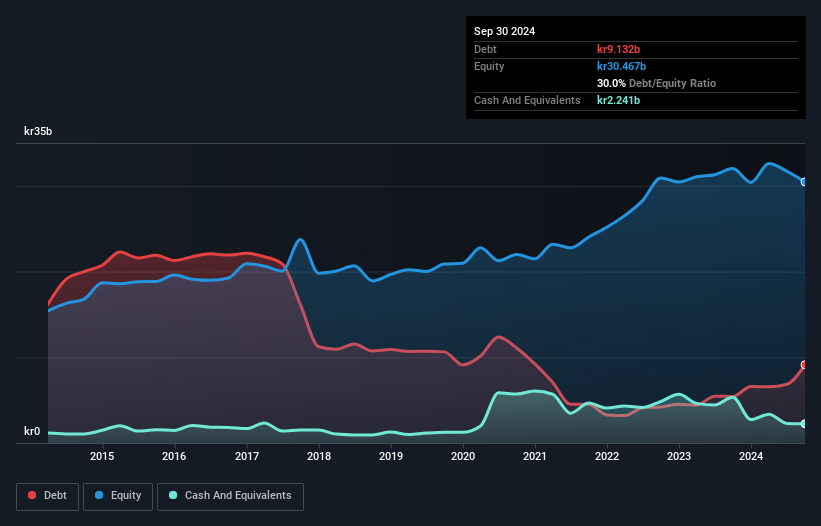Click the 2020 x-axis label
Image resolution: width=821 pixels, height=526 pixels.
(463, 456)
